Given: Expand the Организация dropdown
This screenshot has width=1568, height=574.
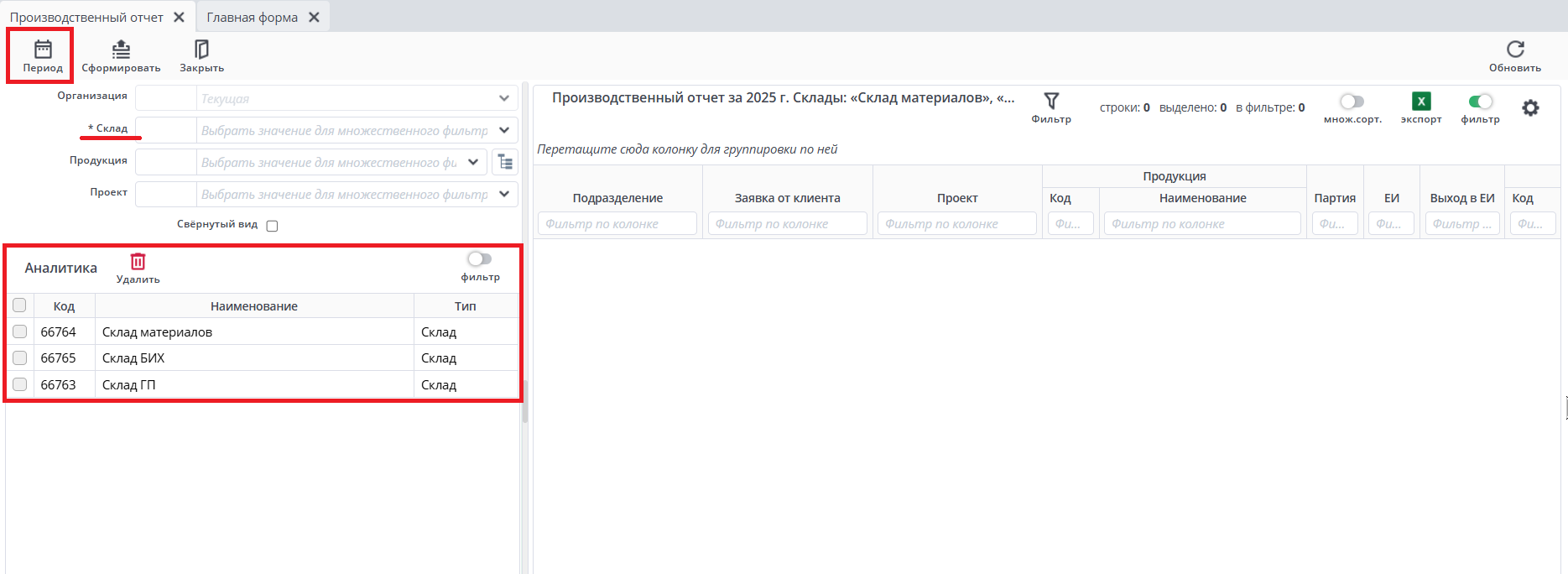Looking at the screenshot, I should pyautogui.click(x=503, y=98).
